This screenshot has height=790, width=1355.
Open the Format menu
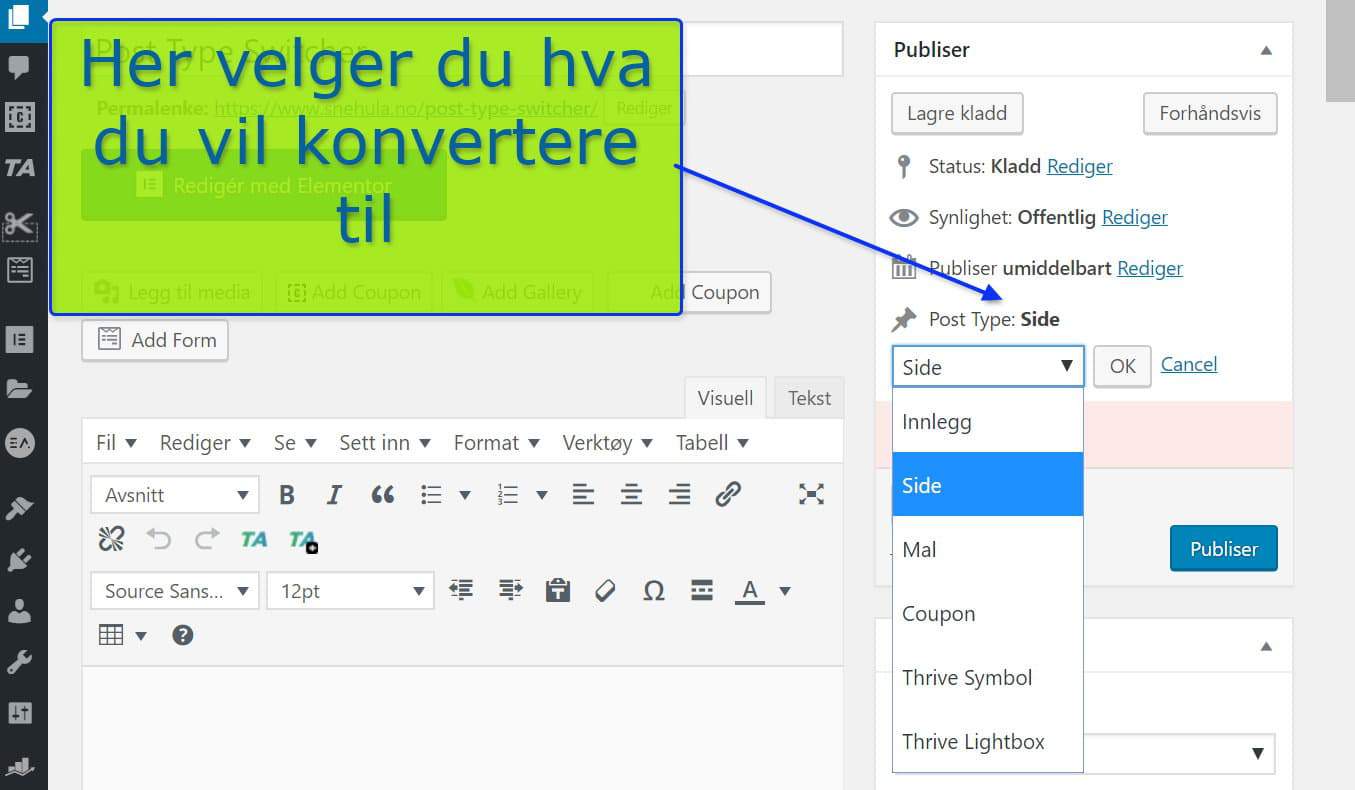coord(496,443)
